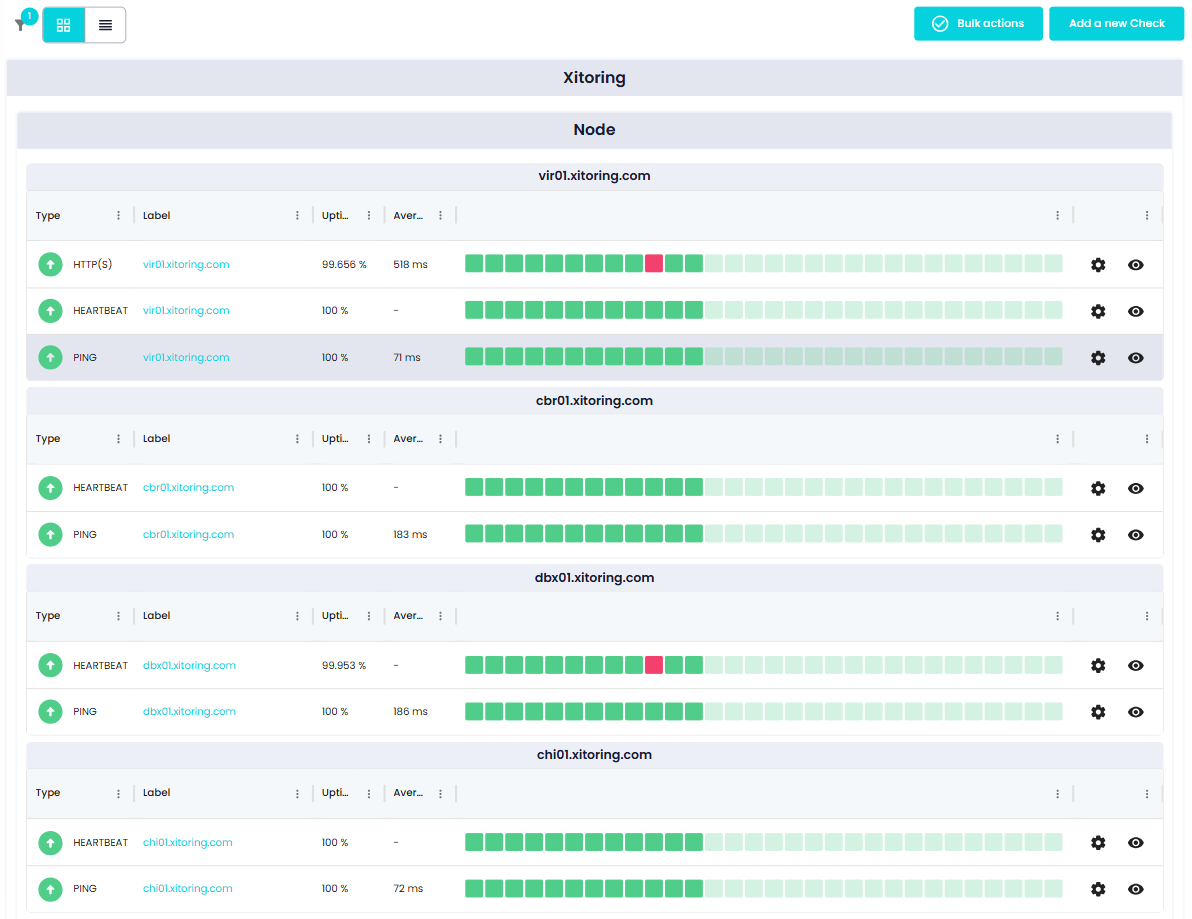Click Add a new Check button

[1116, 24]
